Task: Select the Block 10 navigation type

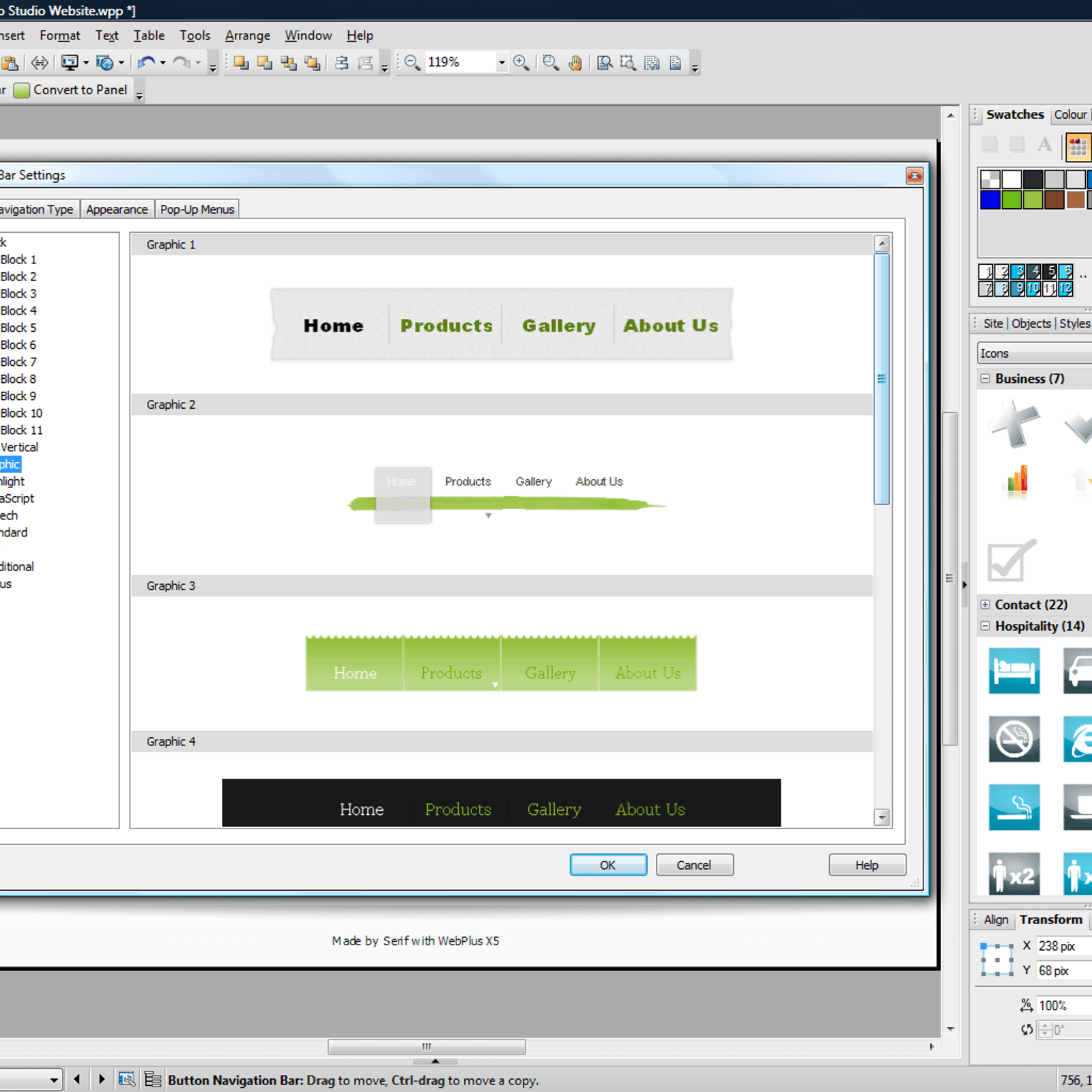Action: click(x=21, y=413)
